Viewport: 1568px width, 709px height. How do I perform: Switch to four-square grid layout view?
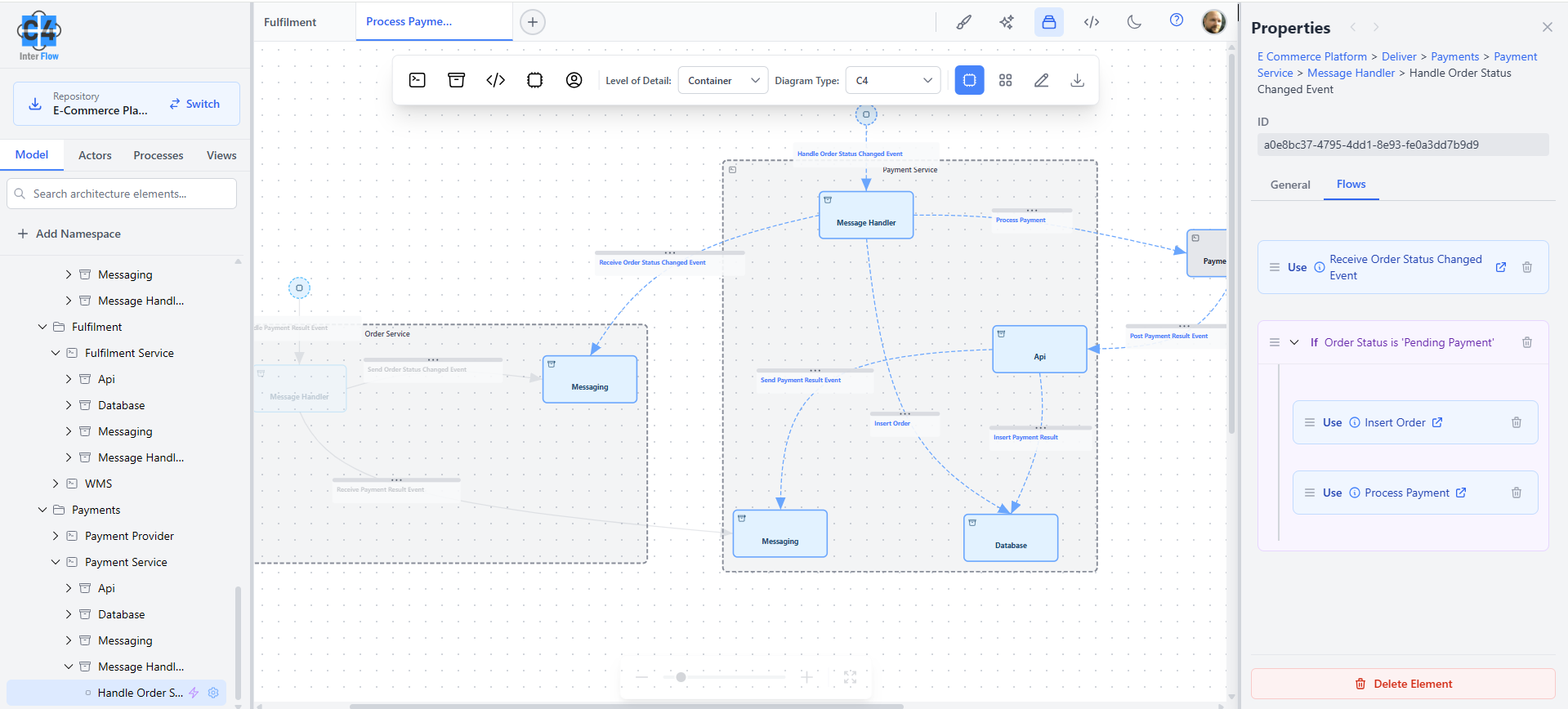pyautogui.click(x=1006, y=80)
